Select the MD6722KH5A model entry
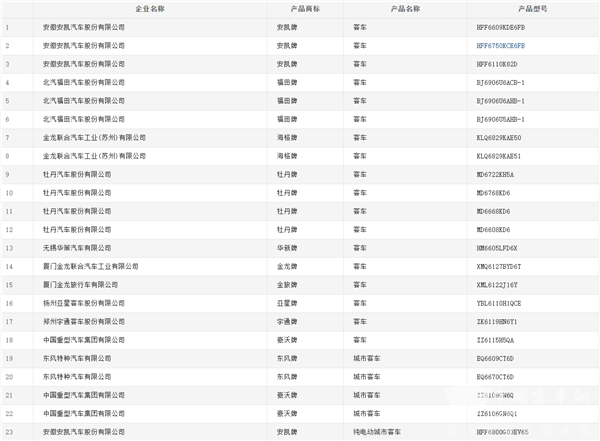600x441 pixels. click(495, 173)
